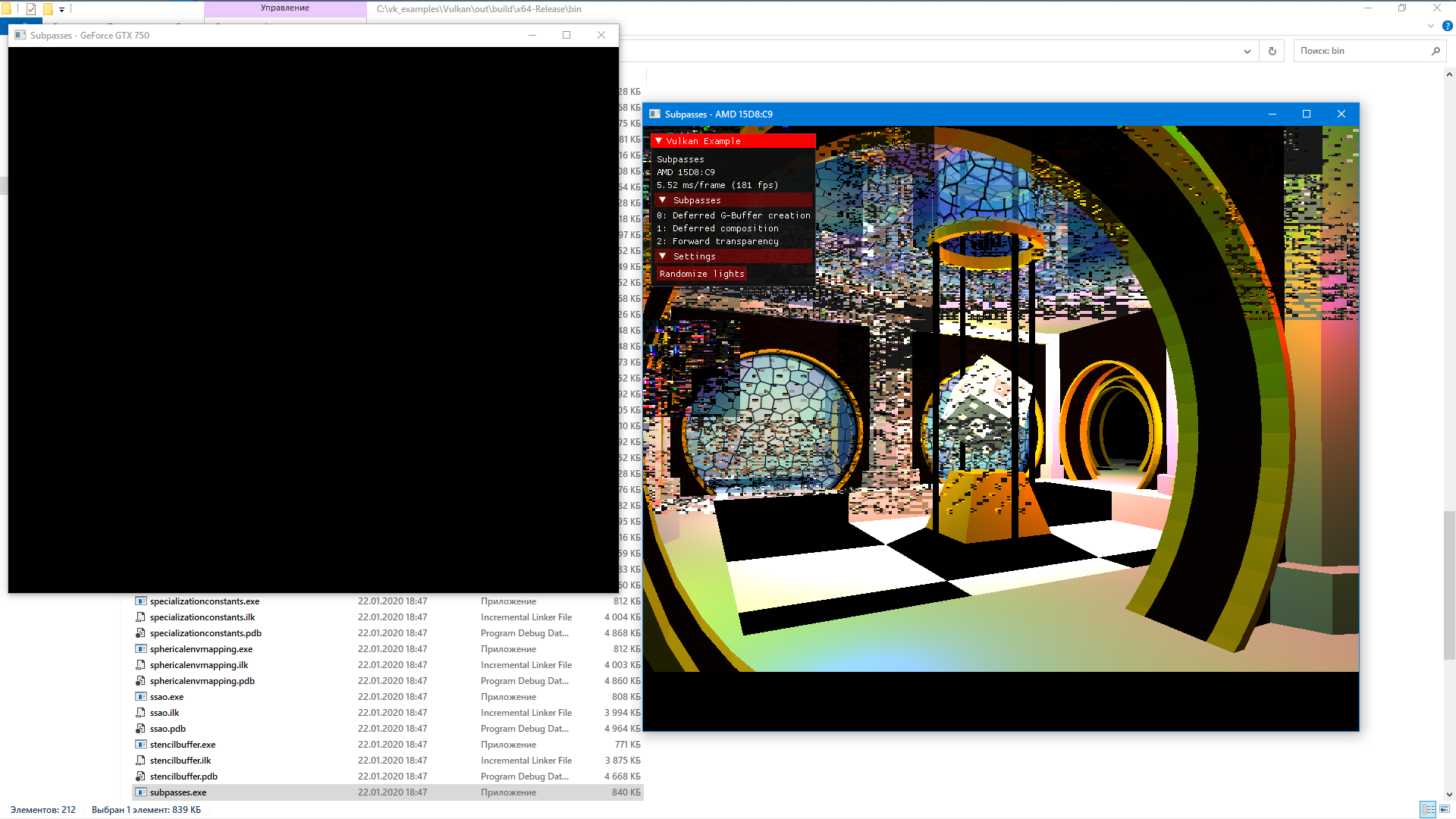Maximize the Subpasses AMD window
Image resolution: width=1456 pixels, height=819 pixels.
(x=1306, y=114)
